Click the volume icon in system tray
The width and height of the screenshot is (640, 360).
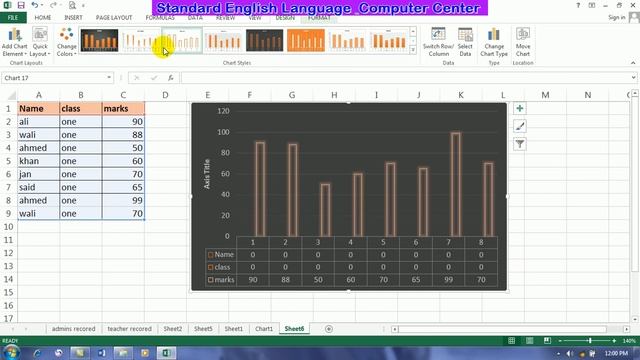click(570, 353)
